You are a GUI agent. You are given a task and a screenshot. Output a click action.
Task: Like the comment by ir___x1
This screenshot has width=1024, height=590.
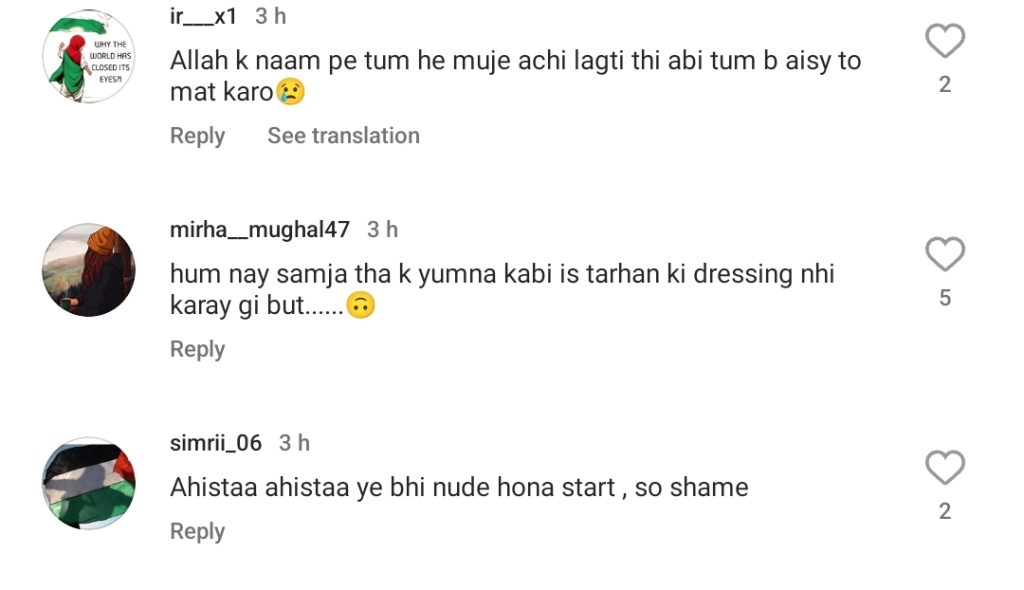(x=944, y=43)
